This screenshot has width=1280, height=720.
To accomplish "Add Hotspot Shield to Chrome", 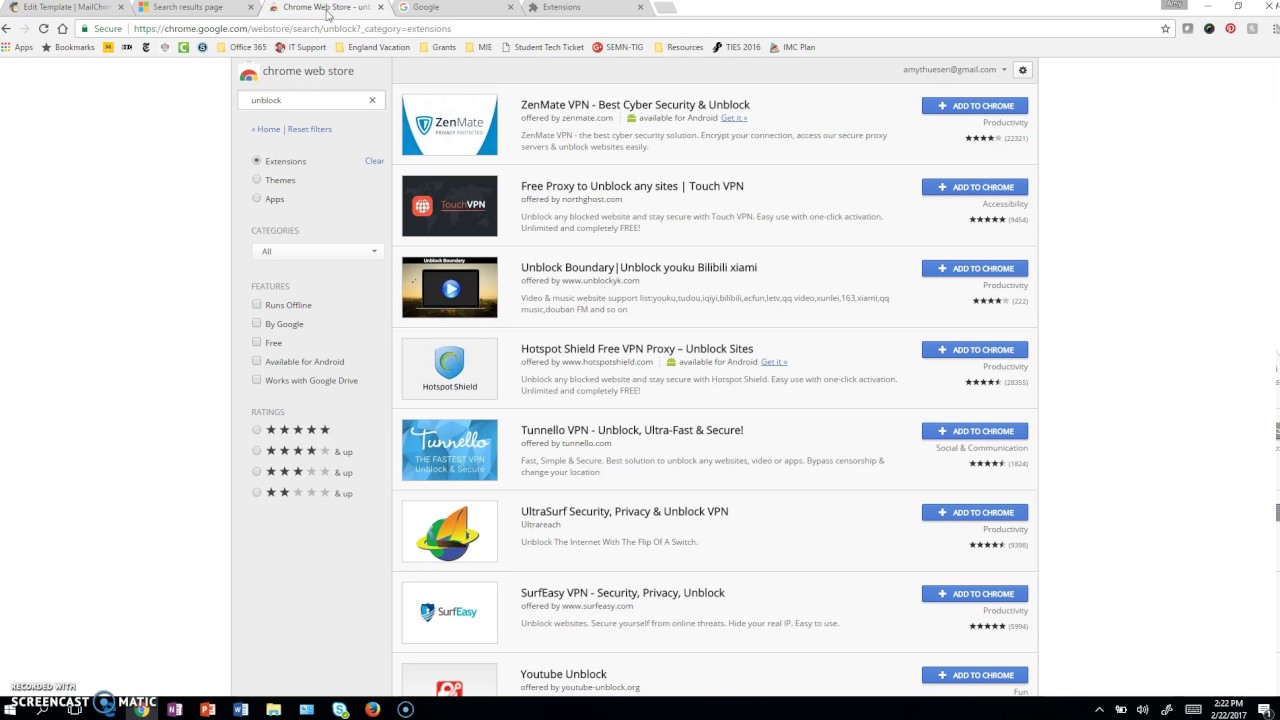I will point(975,350).
